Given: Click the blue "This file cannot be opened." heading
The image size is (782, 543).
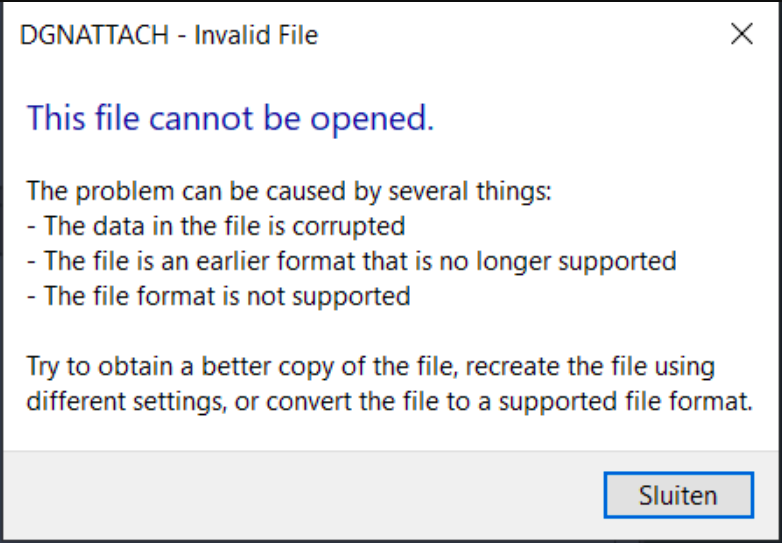Looking at the screenshot, I should (230, 118).
